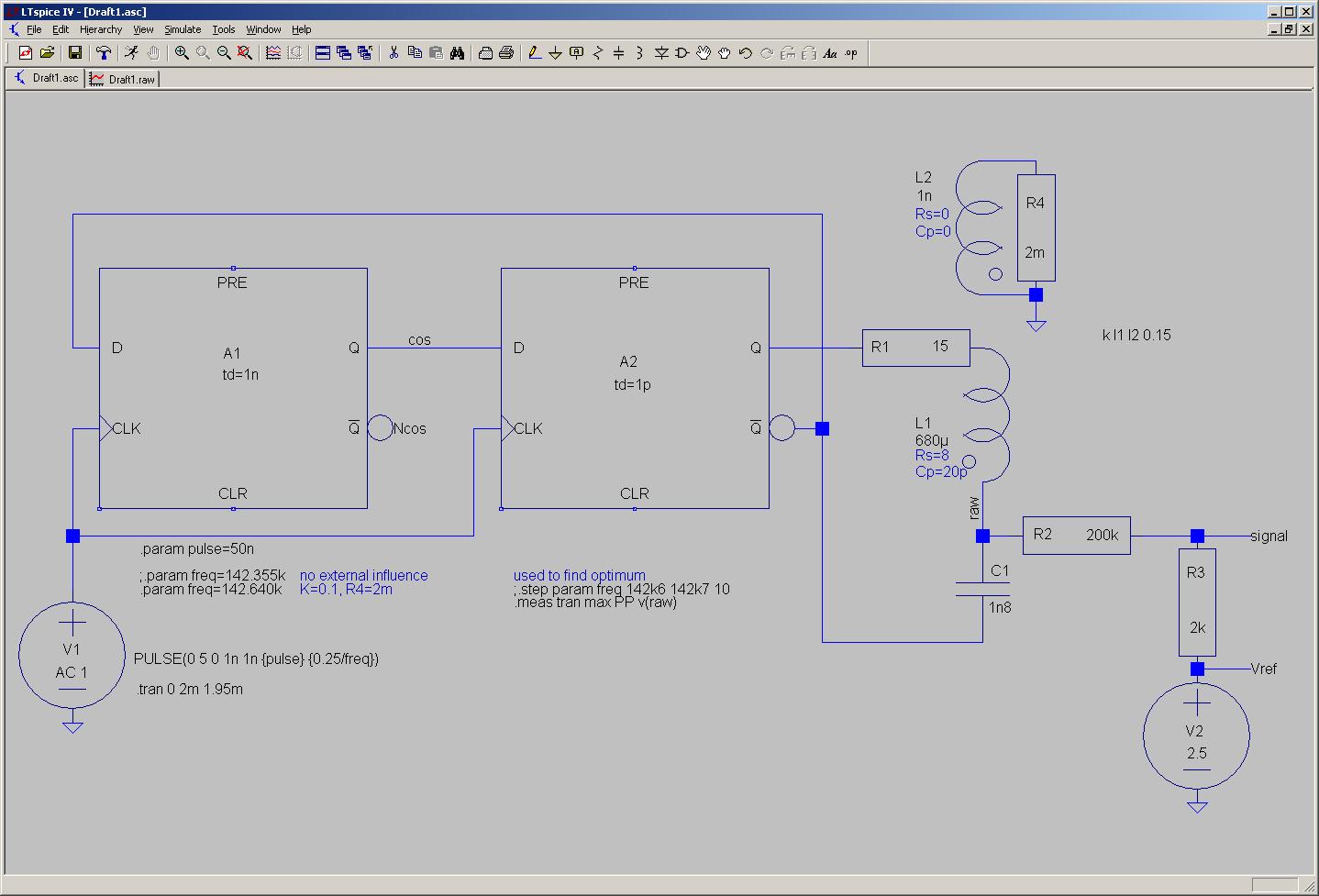Image resolution: width=1319 pixels, height=896 pixels.
Task: Open the Component (logic gate) tool
Action: [x=682, y=53]
